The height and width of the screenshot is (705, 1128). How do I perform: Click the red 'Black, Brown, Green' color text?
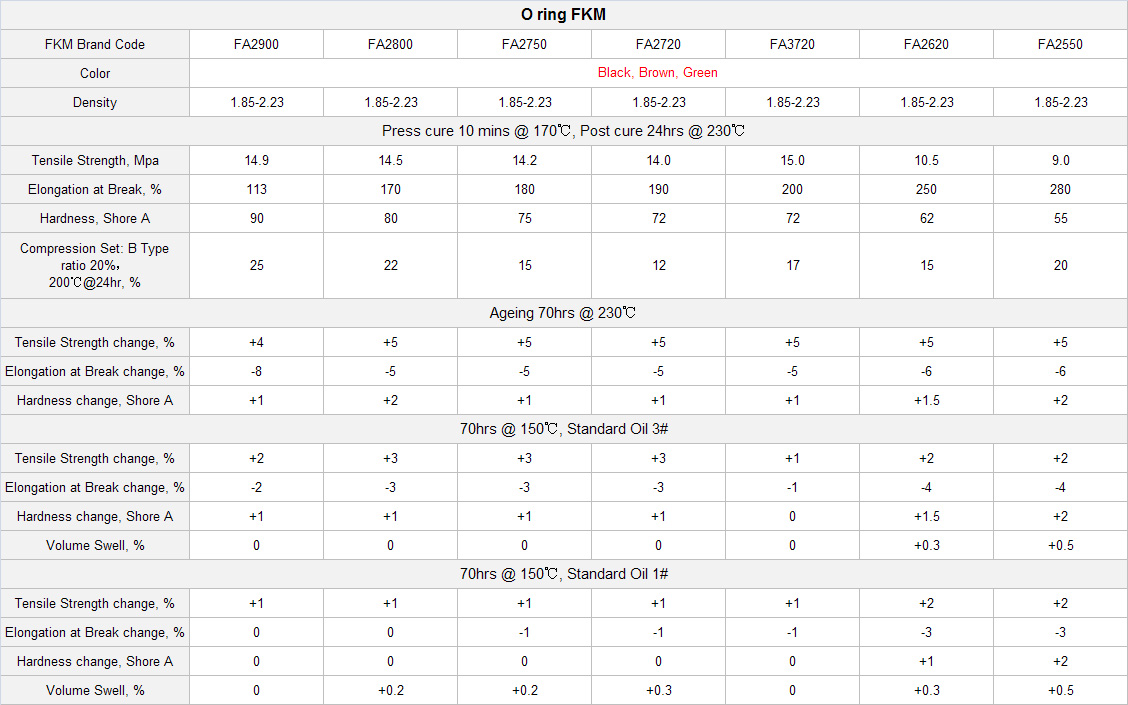[657, 73]
